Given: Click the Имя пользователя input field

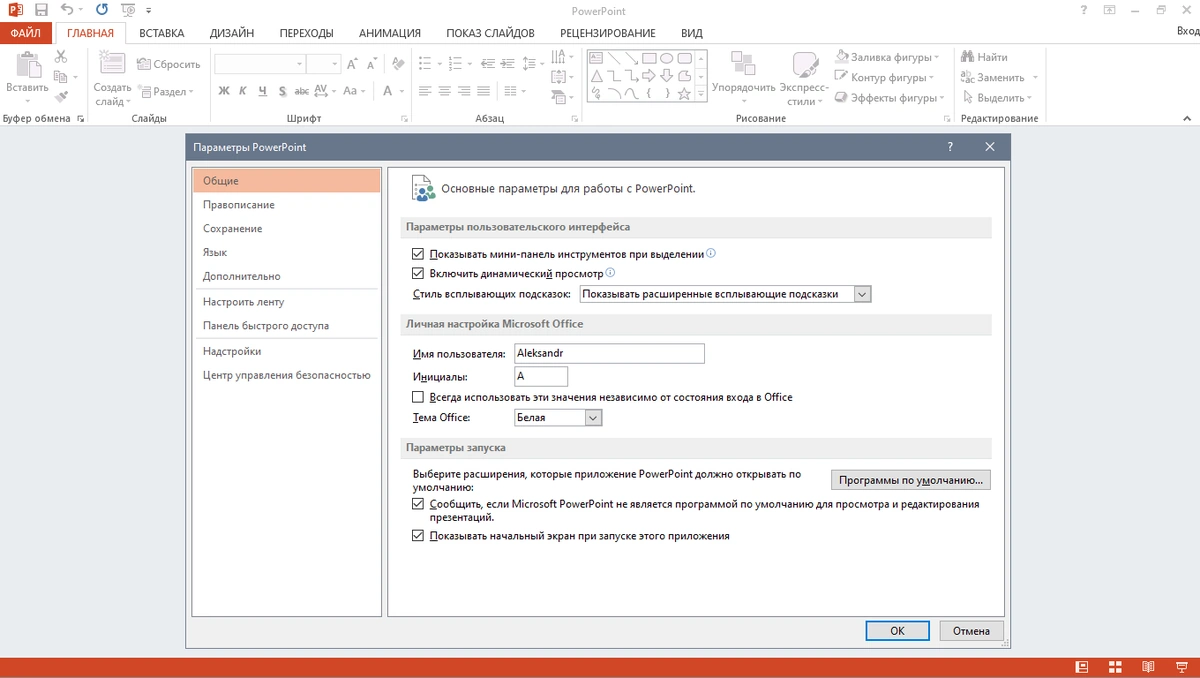Looking at the screenshot, I should (x=609, y=353).
